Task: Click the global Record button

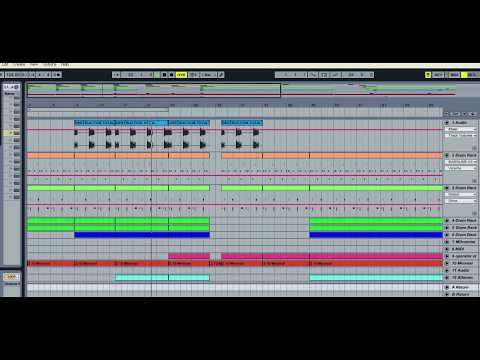Action: [172, 75]
